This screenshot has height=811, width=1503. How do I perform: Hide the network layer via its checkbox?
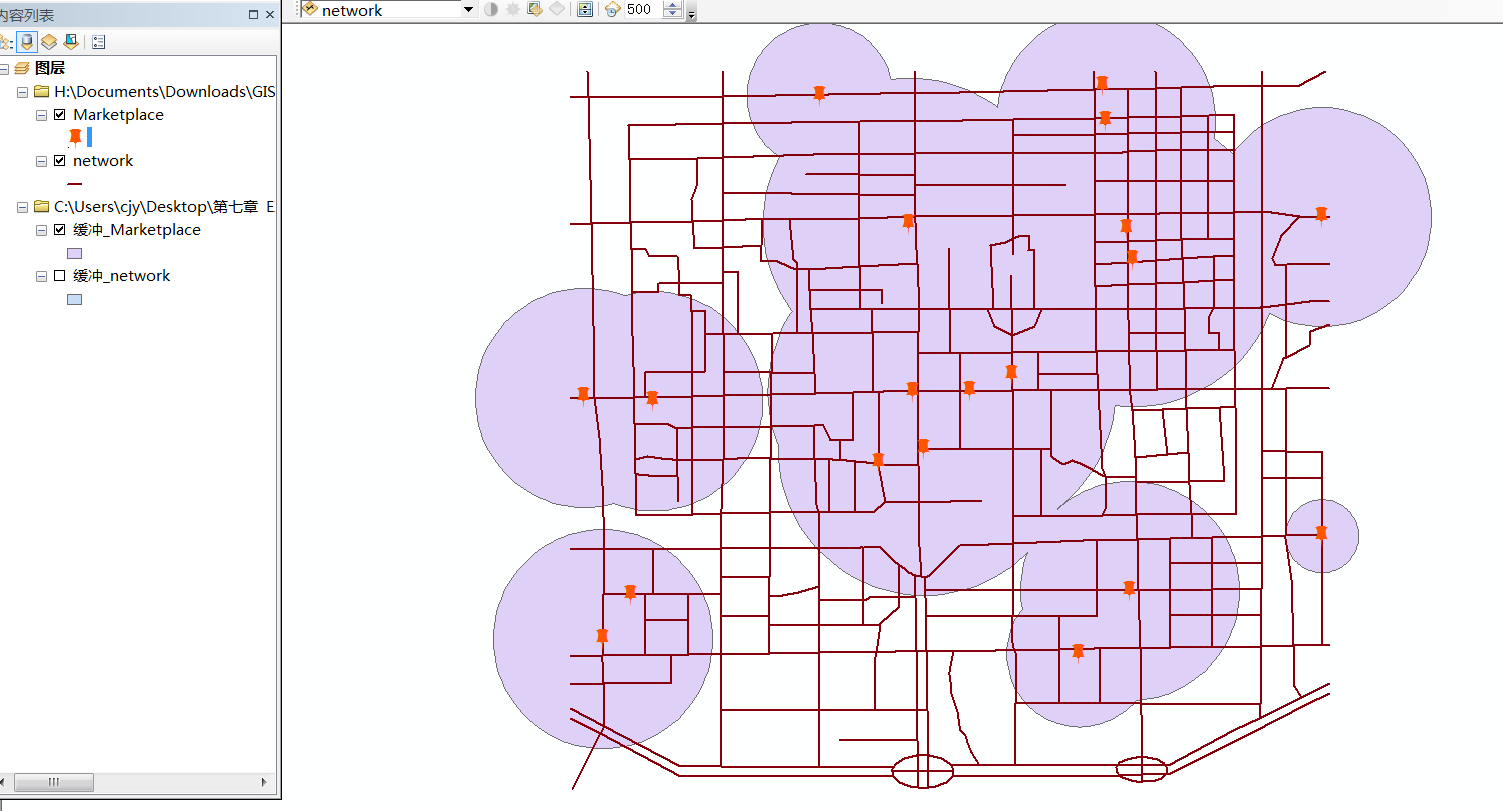[x=59, y=161]
